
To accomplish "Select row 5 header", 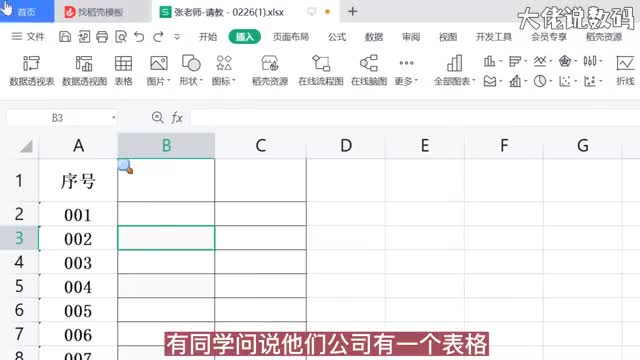I will 19,286.
